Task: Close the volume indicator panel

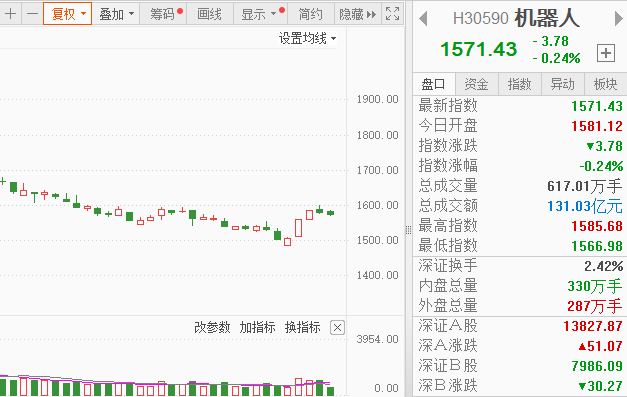Action: [x=337, y=328]
